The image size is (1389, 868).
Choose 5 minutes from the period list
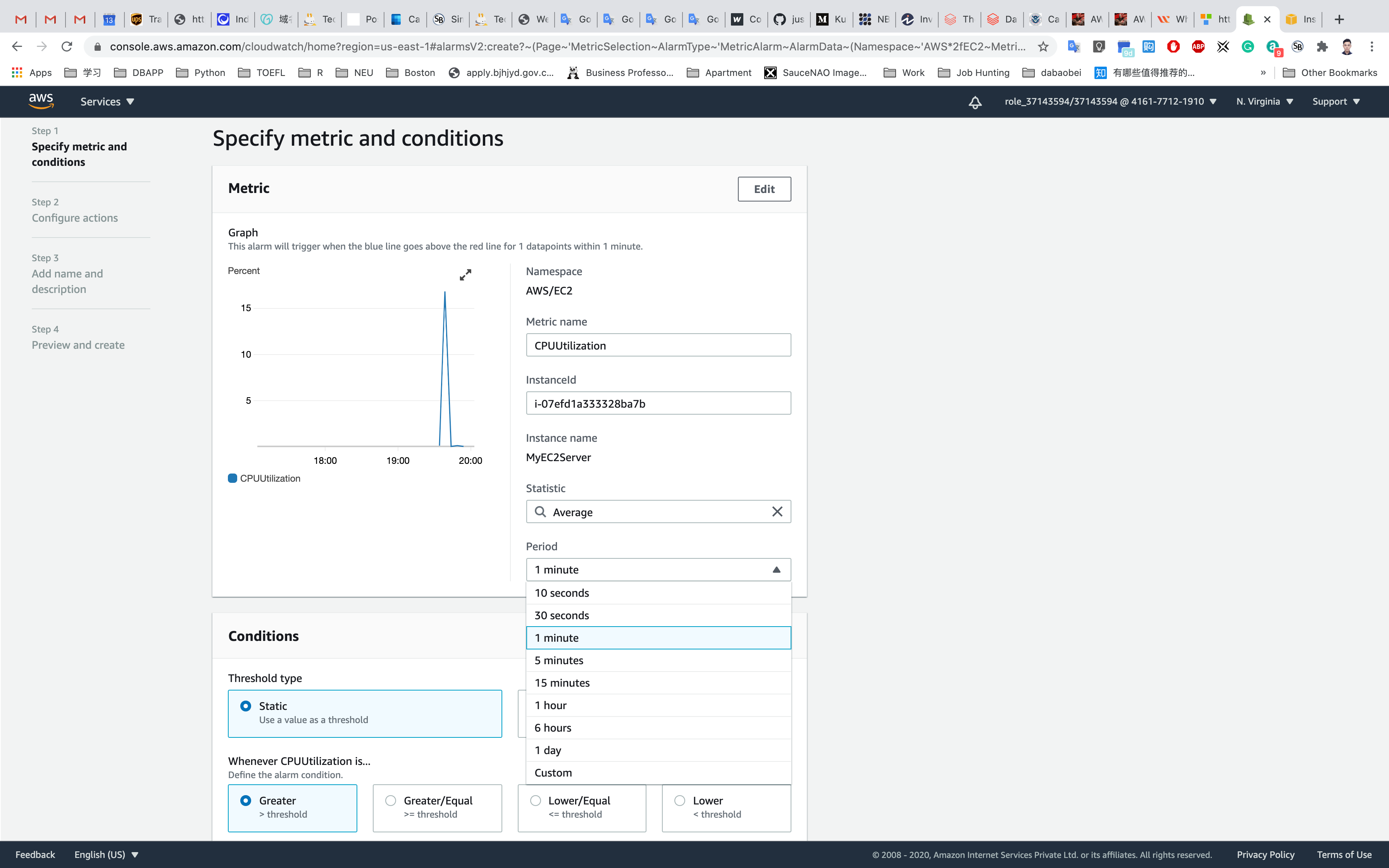[559, 660]
